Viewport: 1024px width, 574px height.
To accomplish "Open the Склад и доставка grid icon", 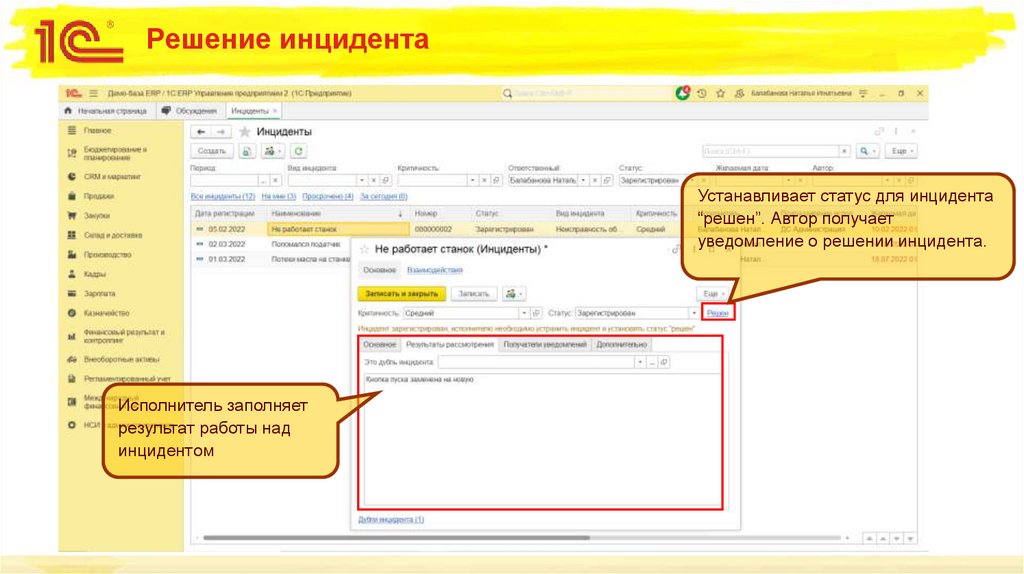I will 72,235.
